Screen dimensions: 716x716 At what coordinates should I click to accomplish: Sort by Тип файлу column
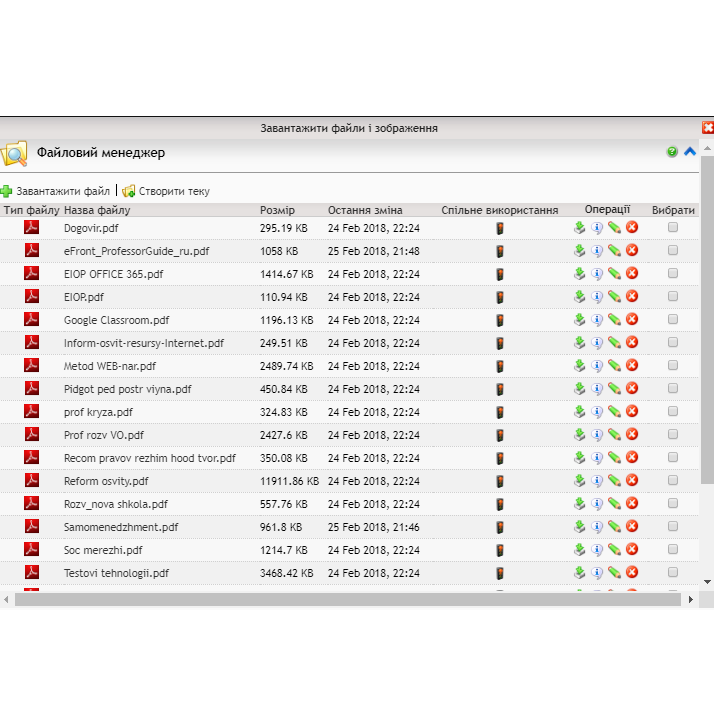coord(32,210)
